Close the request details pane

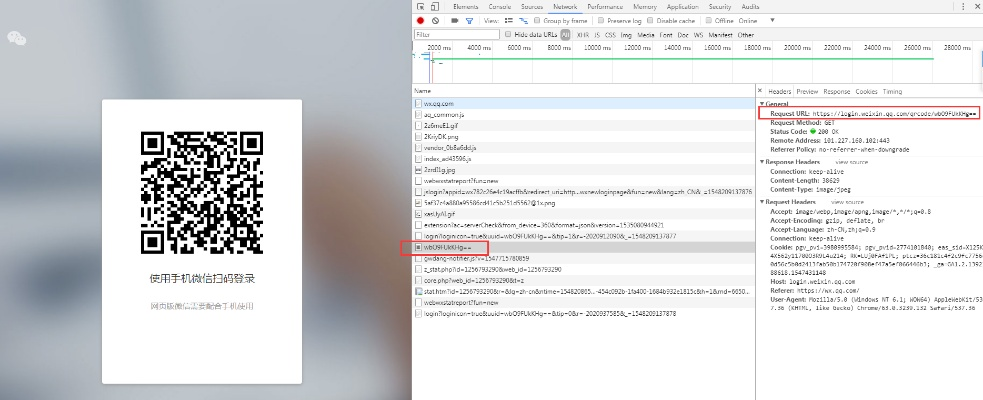tap(760, 91)
